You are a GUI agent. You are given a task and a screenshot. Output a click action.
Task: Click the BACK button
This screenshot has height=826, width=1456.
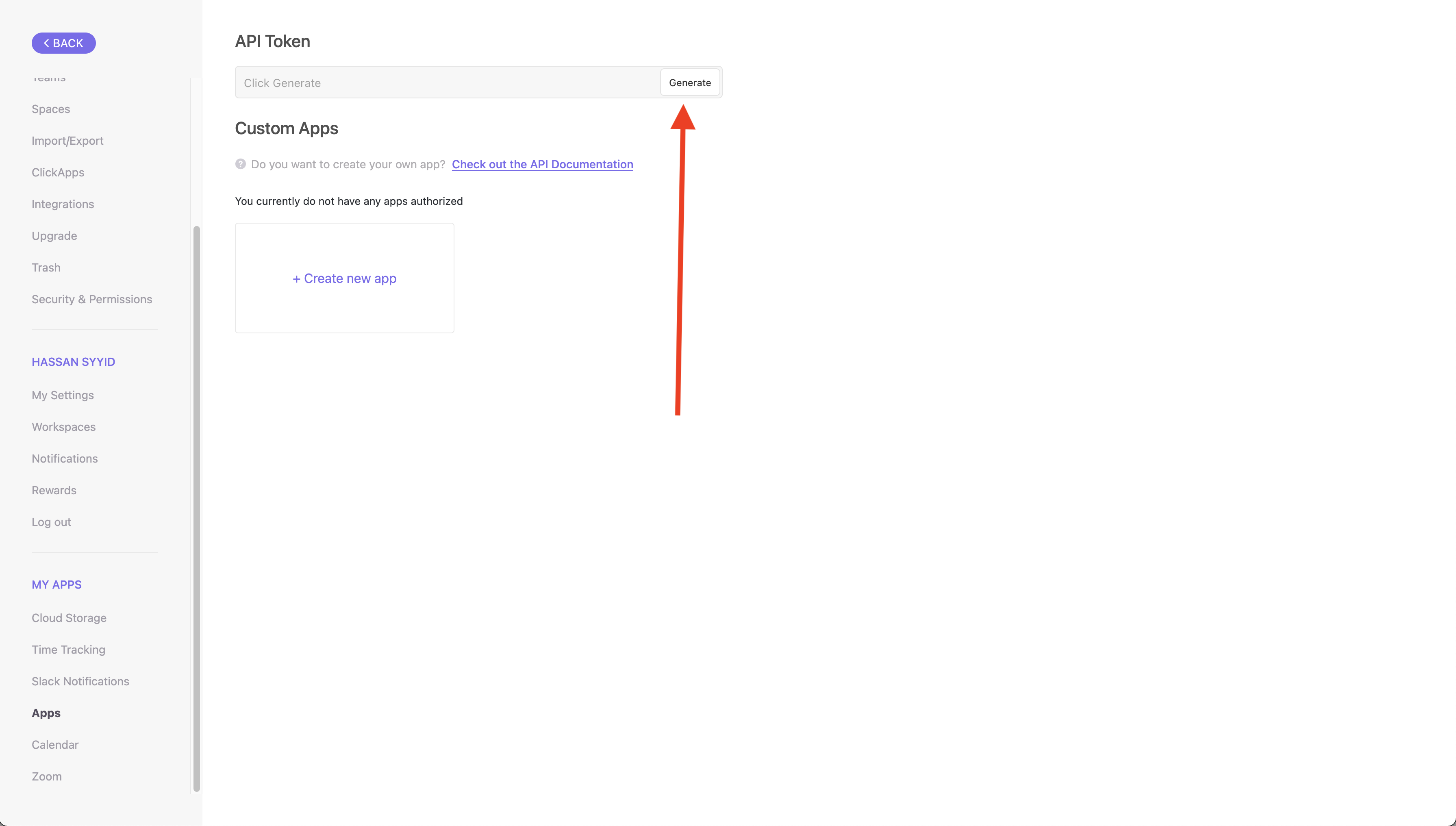[63, 43]
